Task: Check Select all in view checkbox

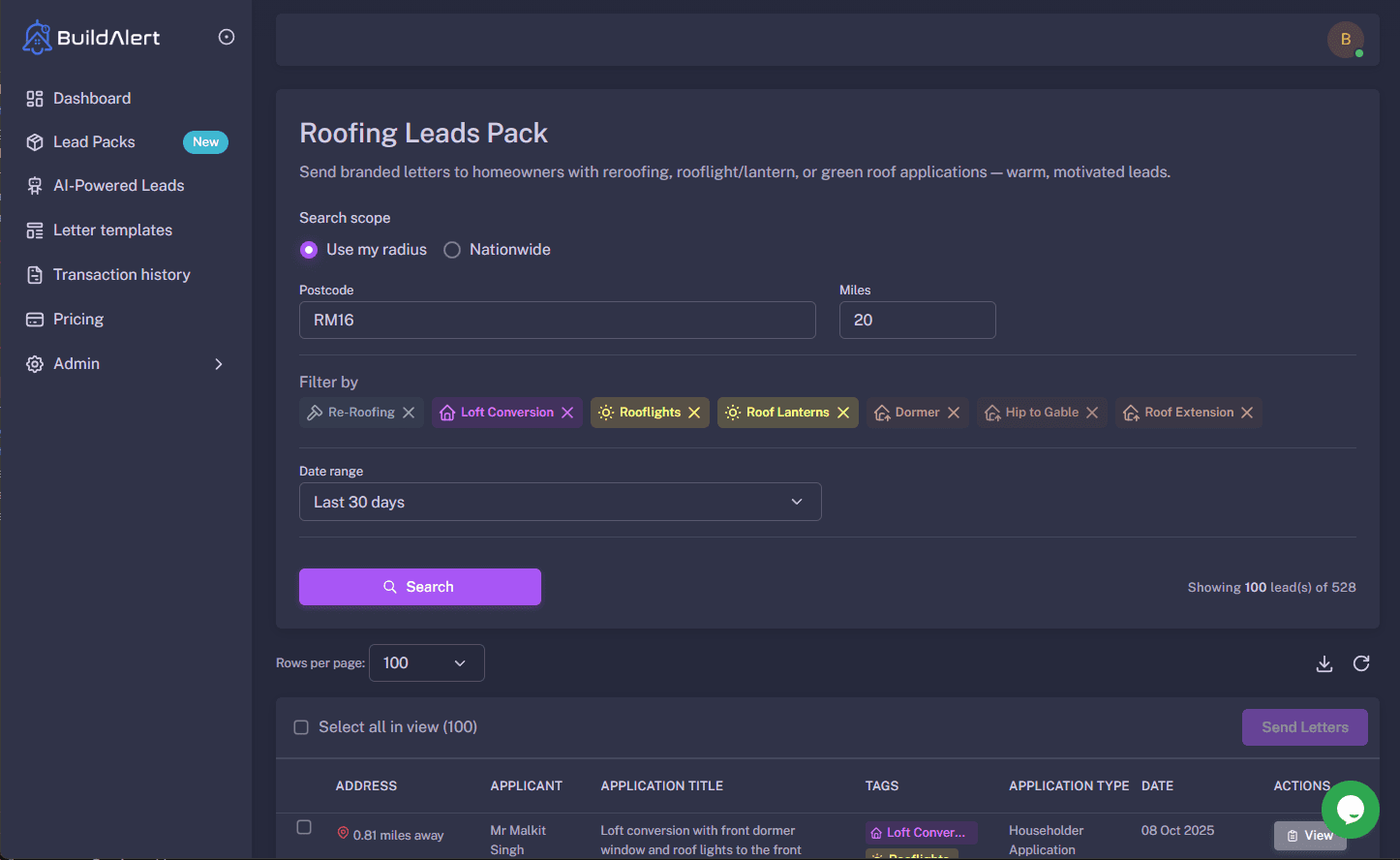Action: click(301, 727)
